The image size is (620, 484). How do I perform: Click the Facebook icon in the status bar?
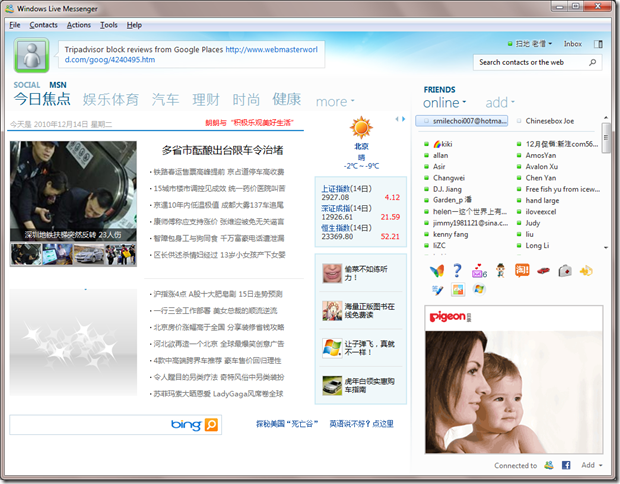click(566, 465)
